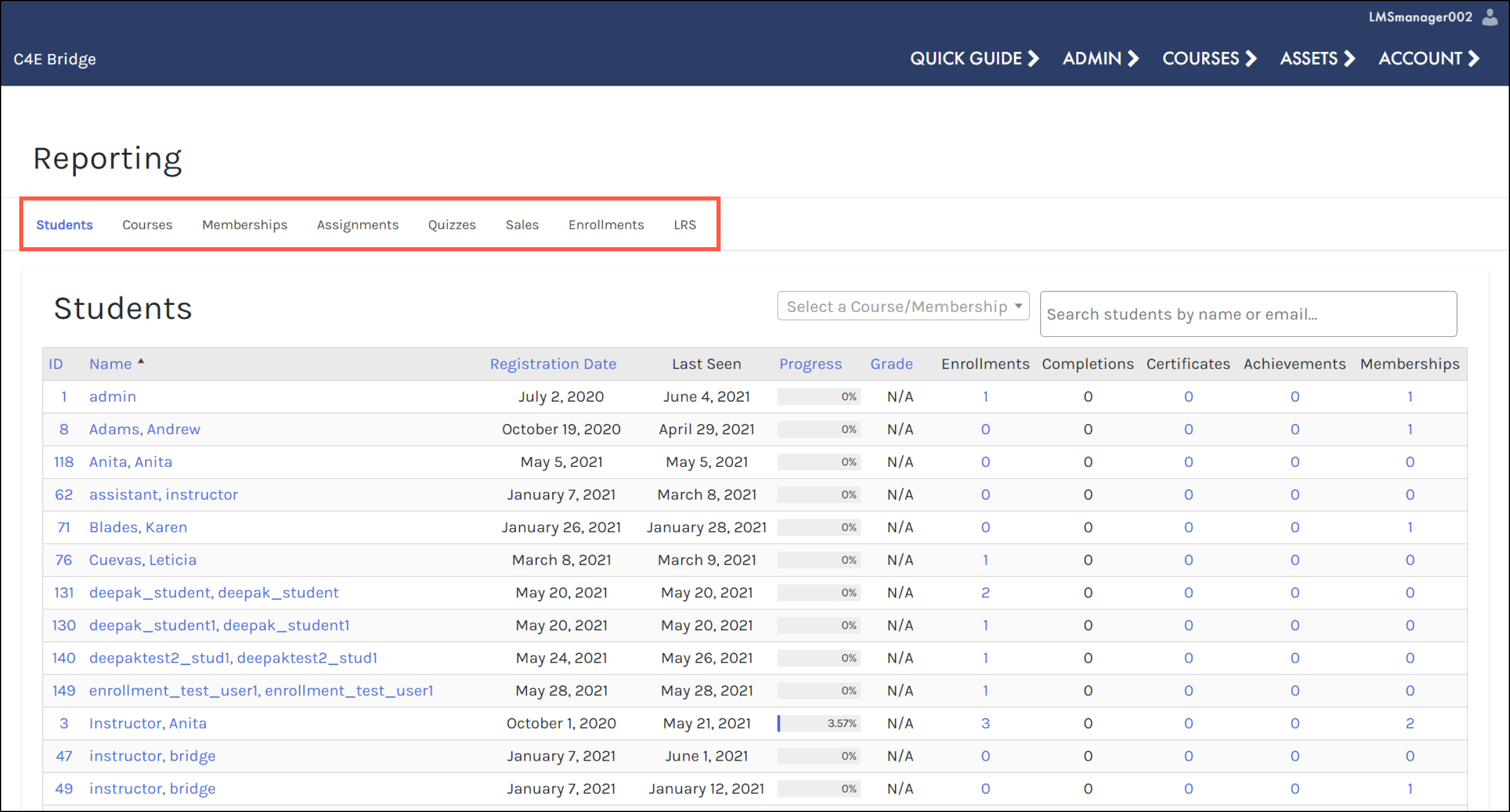This screenshot has height=812, width=1510.
Task: Open the COURSES menu
Action: point(1209,59)
